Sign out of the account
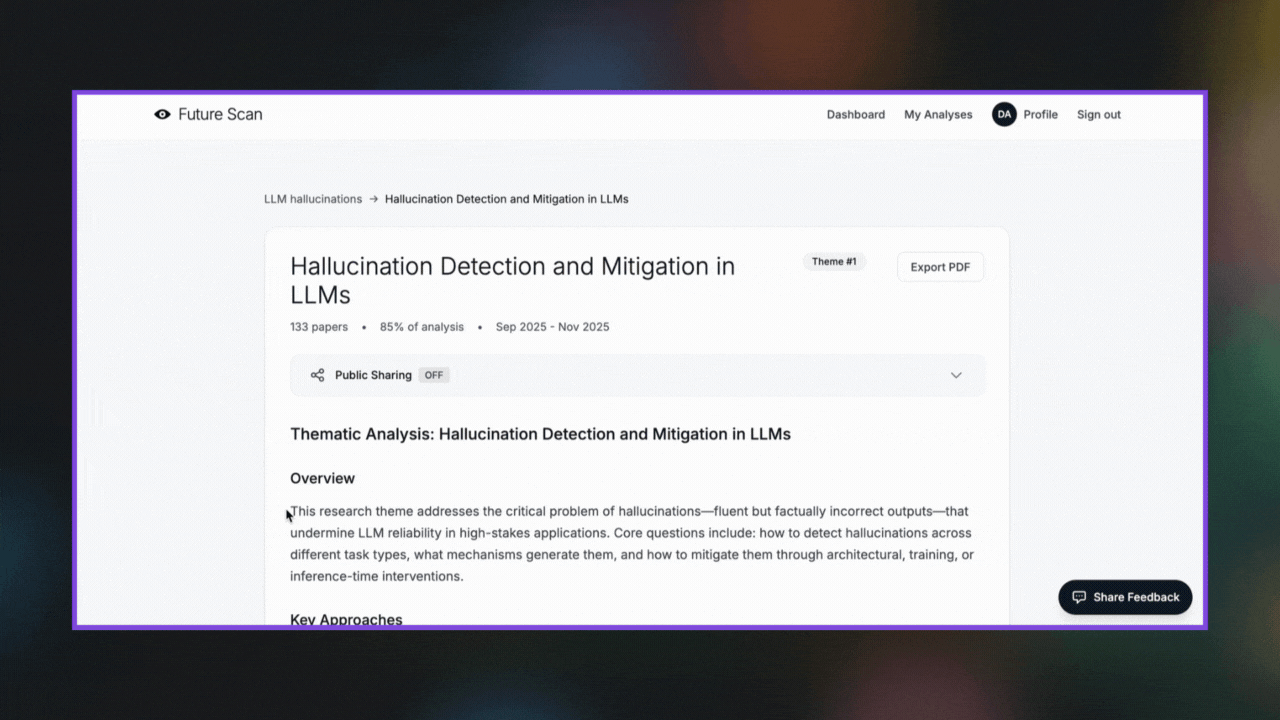 click(x=1099, y=115)
